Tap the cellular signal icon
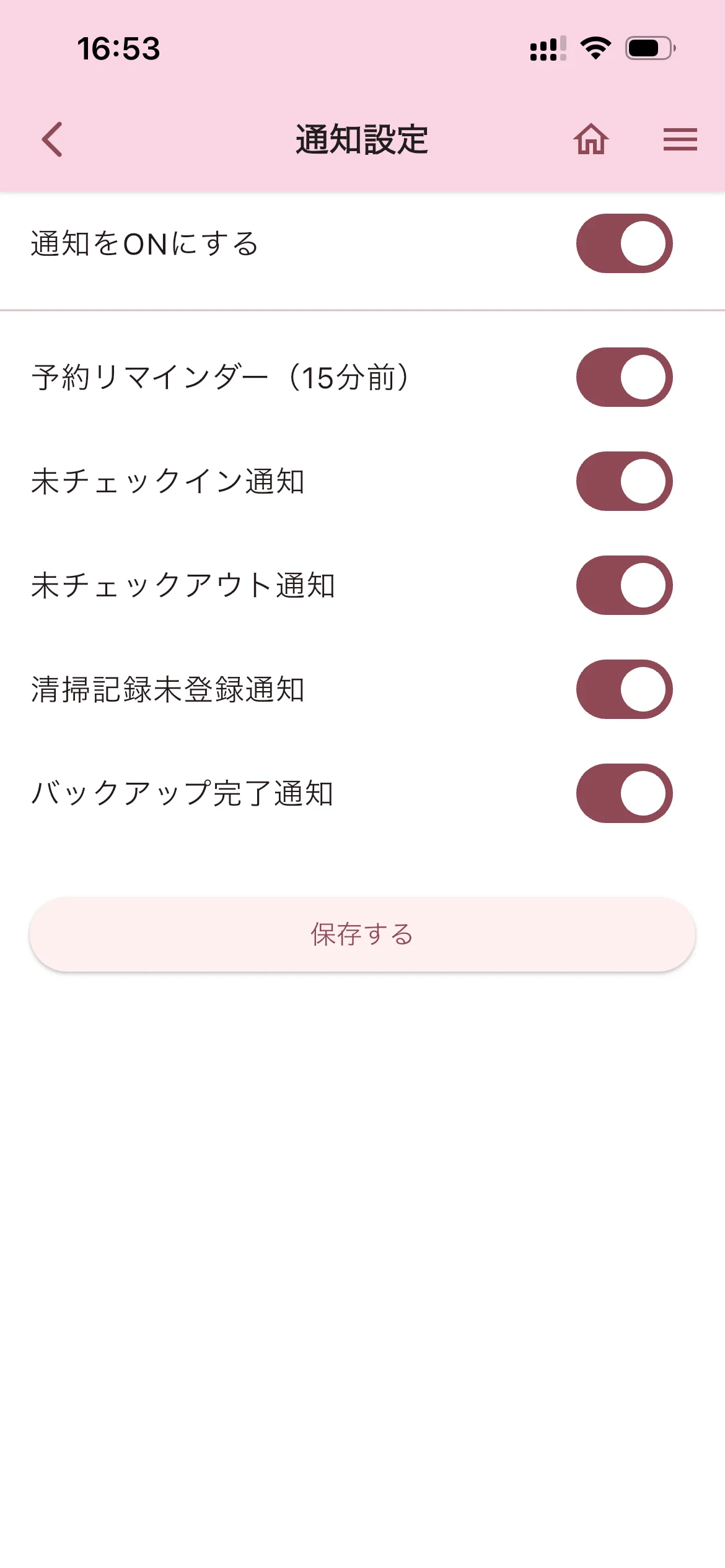The height and width of the screenshot is (1568, 725). pos(548,48)
